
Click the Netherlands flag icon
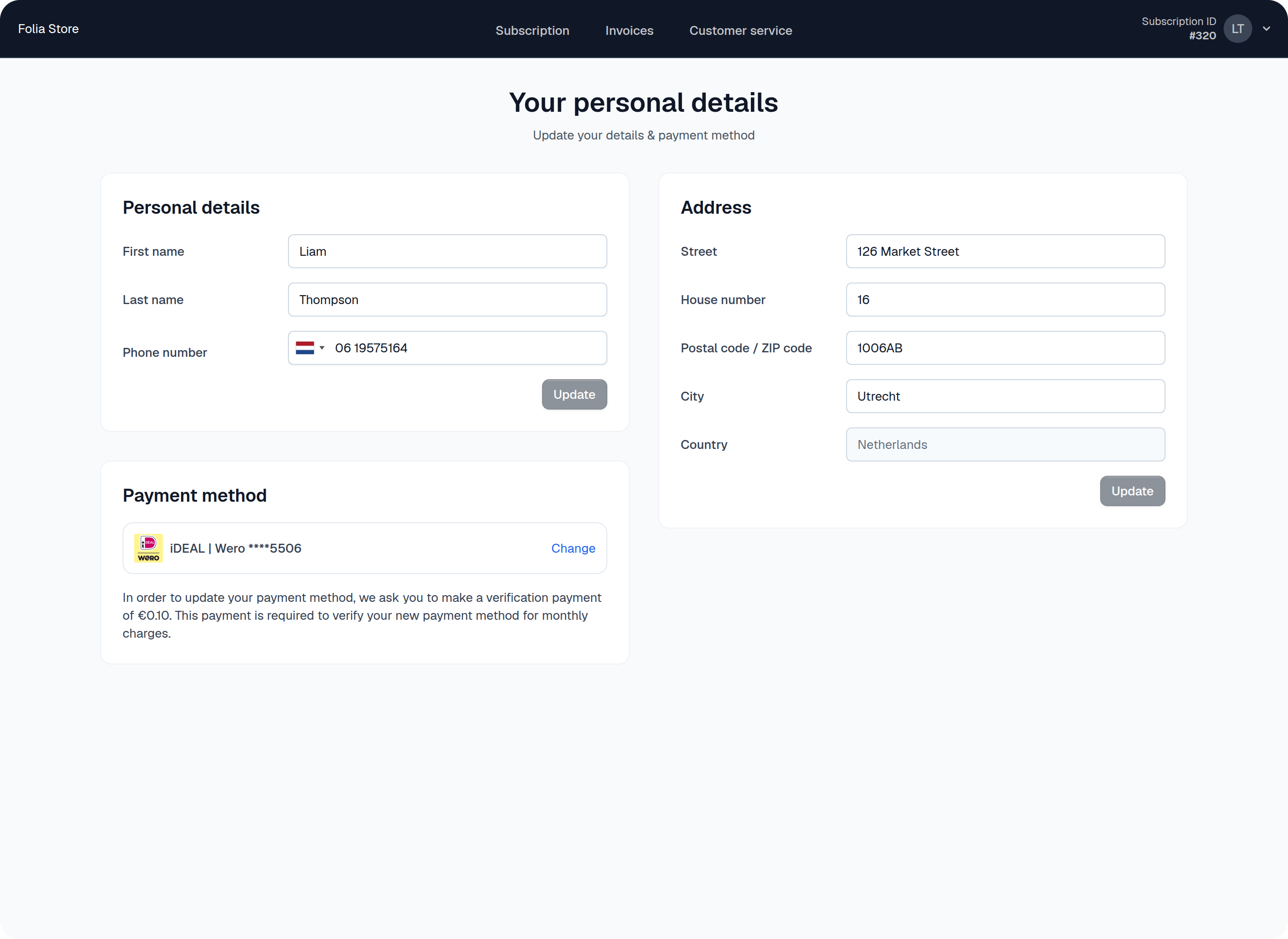305,348
